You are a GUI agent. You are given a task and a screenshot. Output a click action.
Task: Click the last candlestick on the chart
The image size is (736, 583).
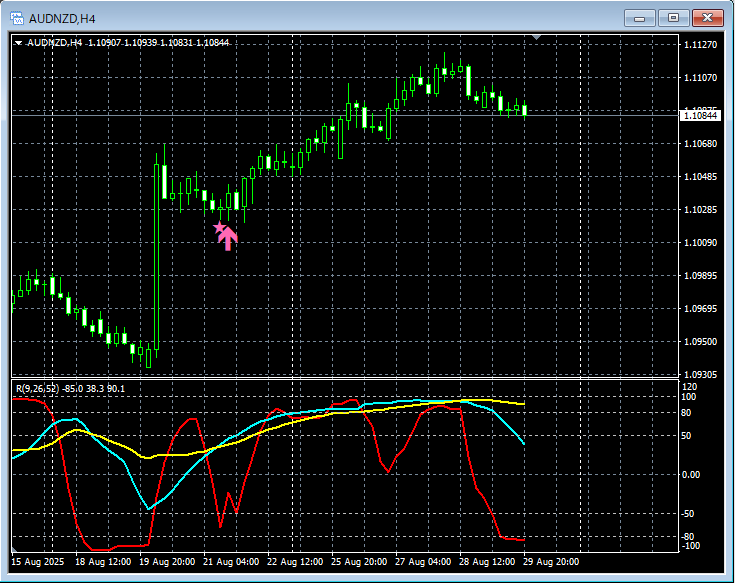coord(524,110)
